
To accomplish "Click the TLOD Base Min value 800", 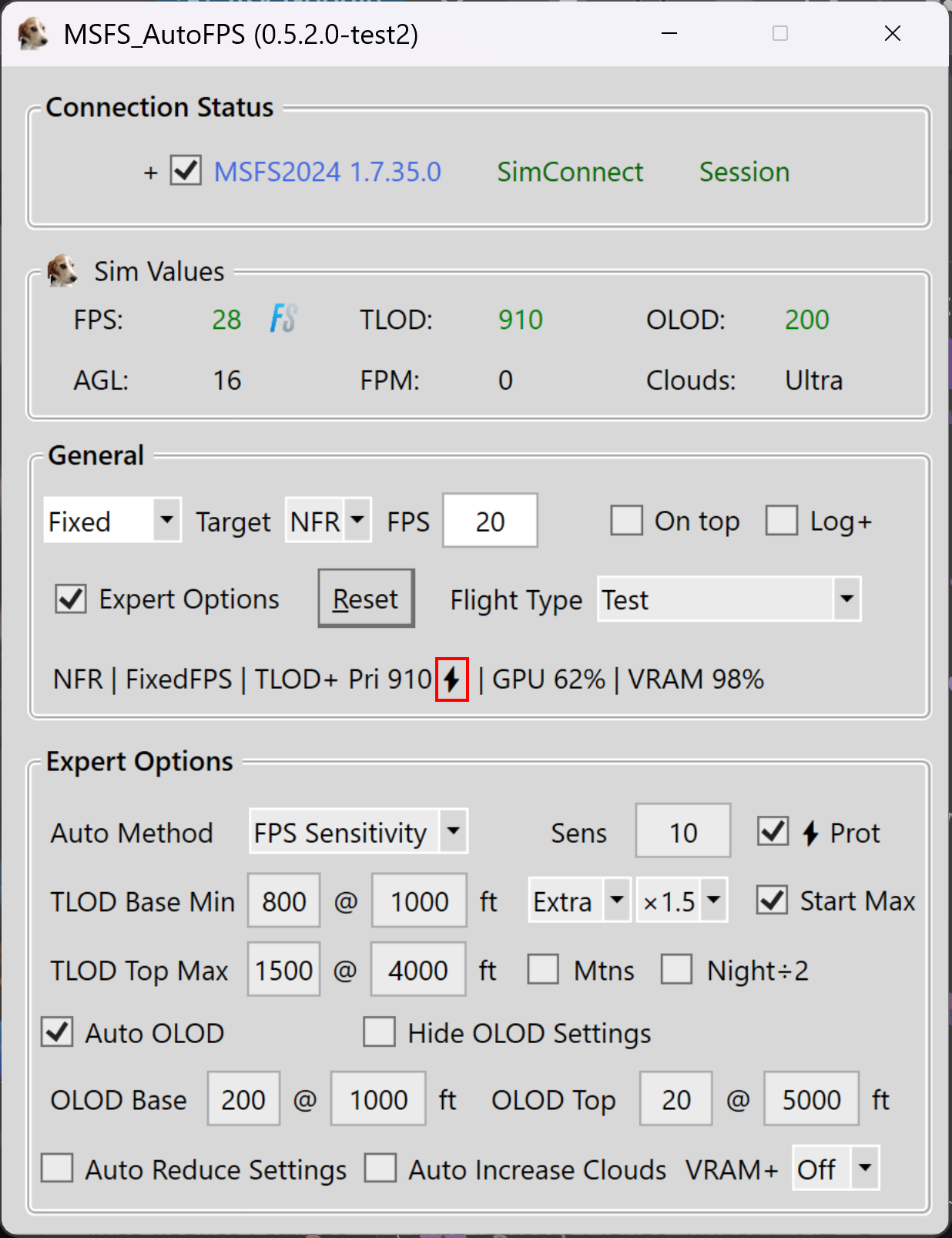I will [284, 901].
